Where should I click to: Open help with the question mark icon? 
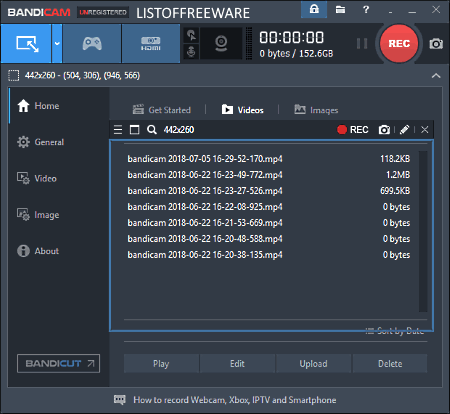[x=366, y=10]
